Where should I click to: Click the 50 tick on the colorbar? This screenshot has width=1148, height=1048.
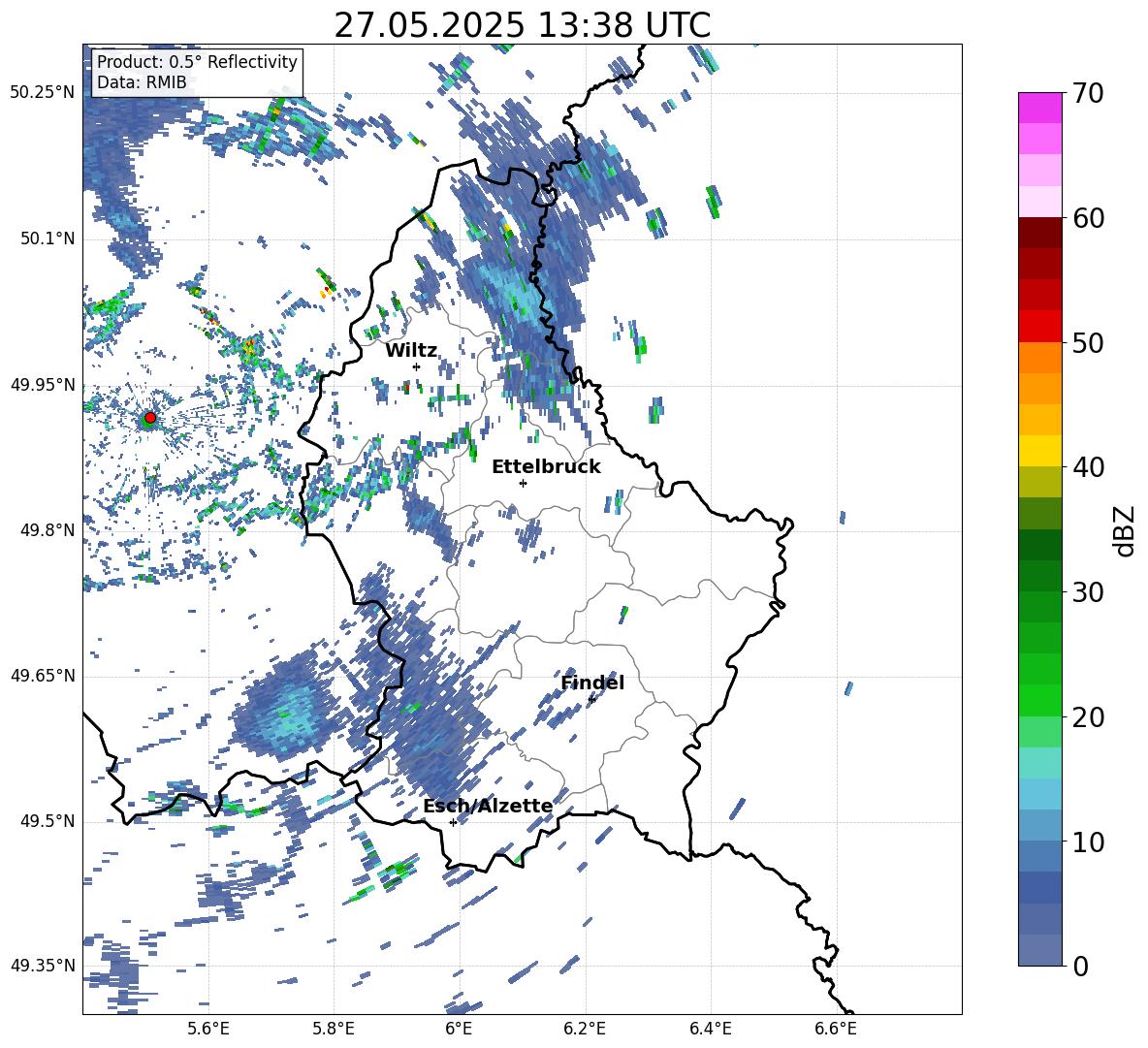coord(1088,343)
